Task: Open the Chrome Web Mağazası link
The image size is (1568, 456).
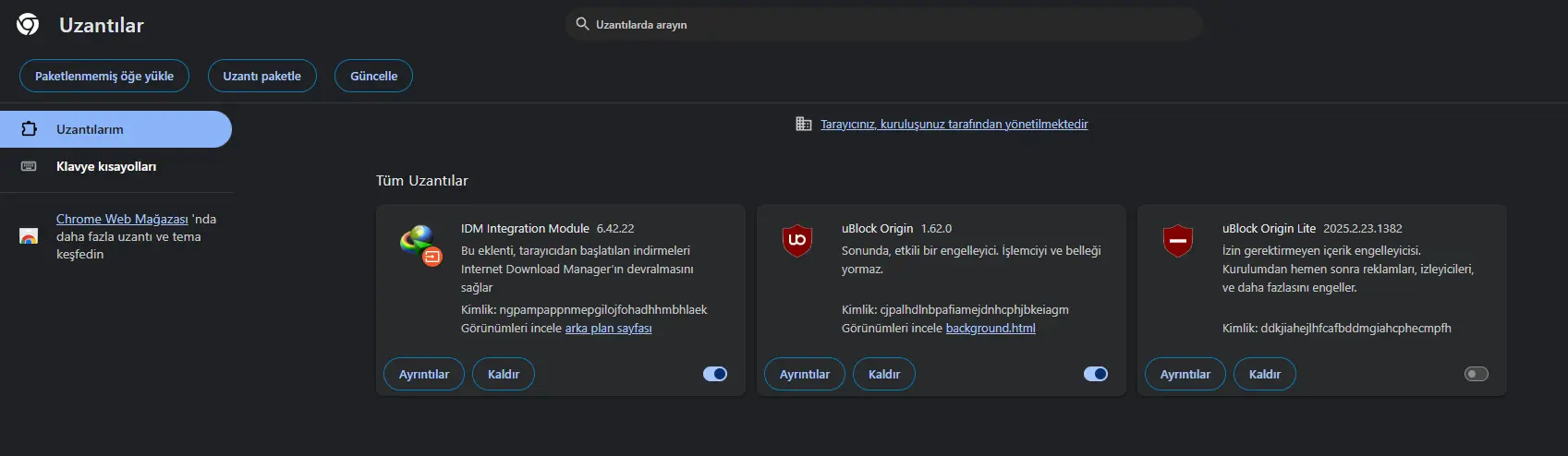Action: tap(122, 219)
